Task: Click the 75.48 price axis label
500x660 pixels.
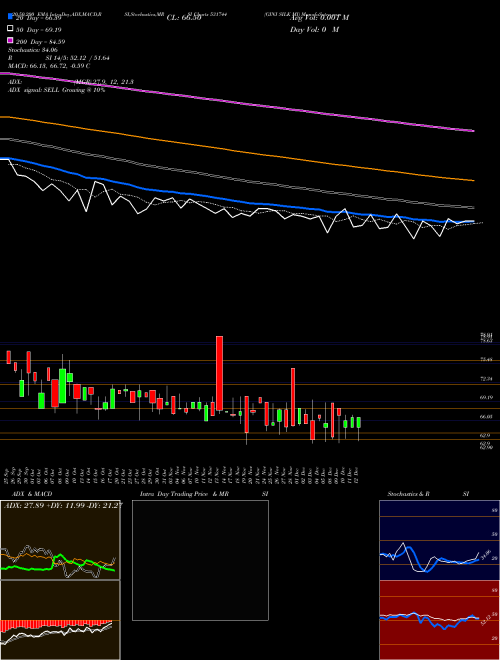Action: point(486,359)
